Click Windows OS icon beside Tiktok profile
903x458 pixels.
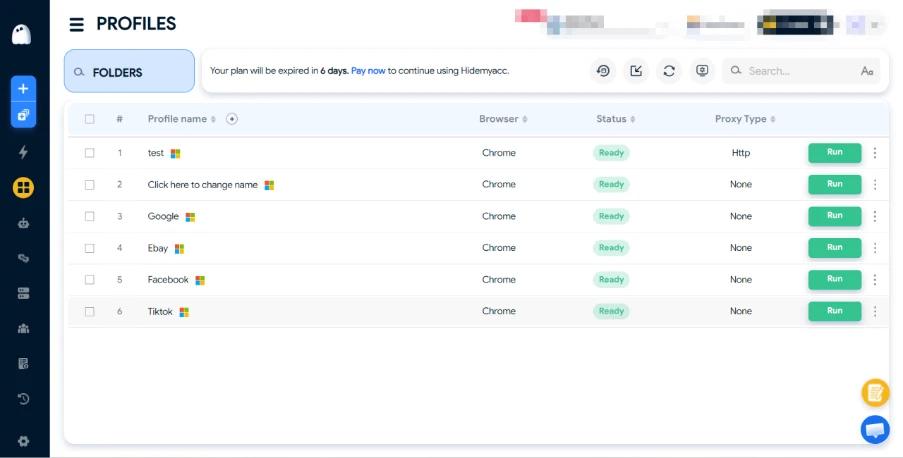[184, 312]
